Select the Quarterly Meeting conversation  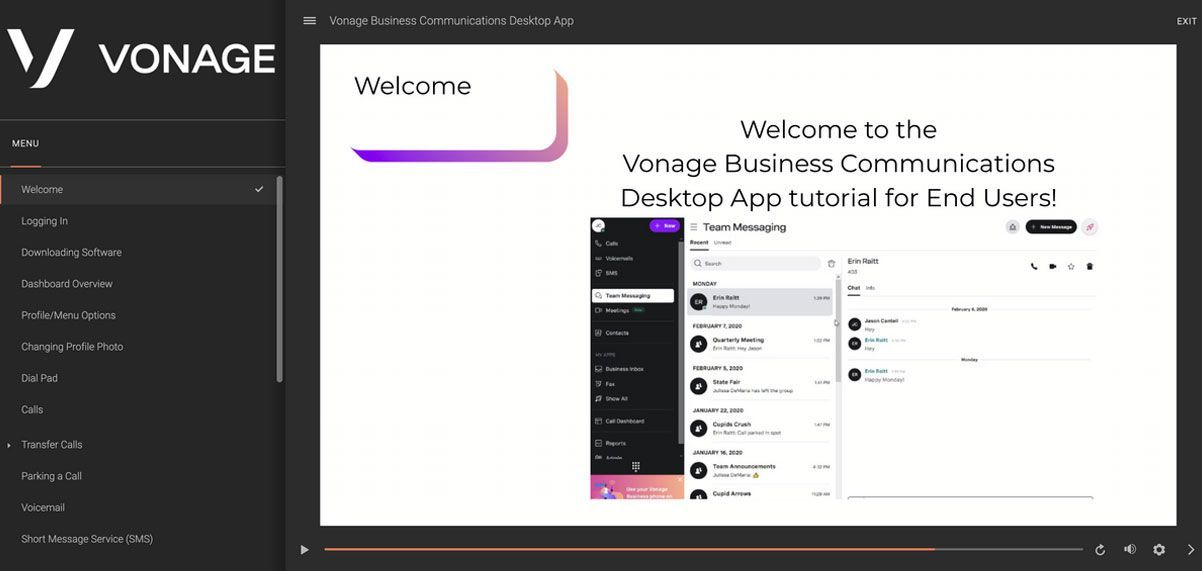click(761, 343)
